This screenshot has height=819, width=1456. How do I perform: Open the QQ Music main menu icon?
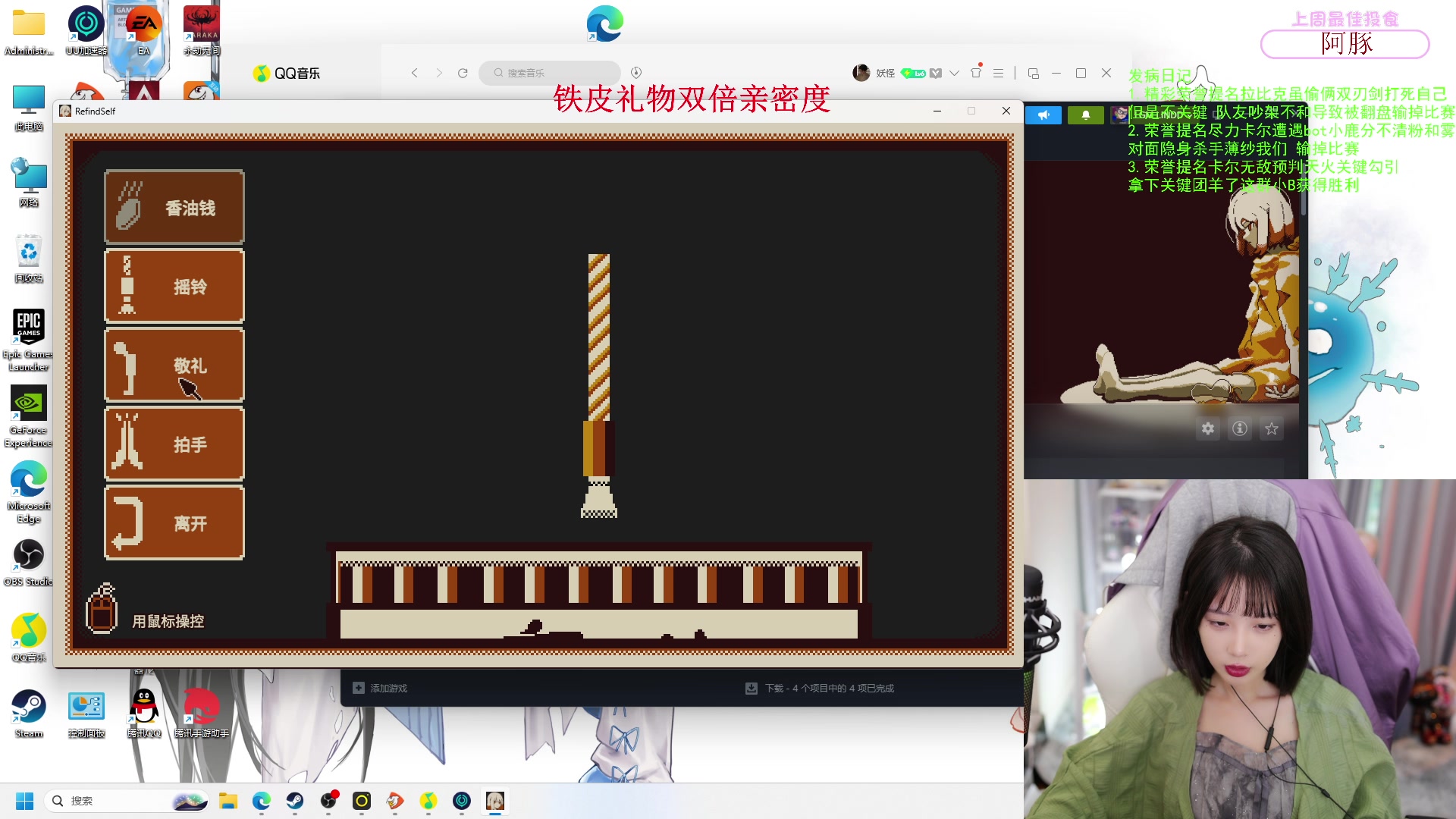pyautogui.click(x=998, y=74)
